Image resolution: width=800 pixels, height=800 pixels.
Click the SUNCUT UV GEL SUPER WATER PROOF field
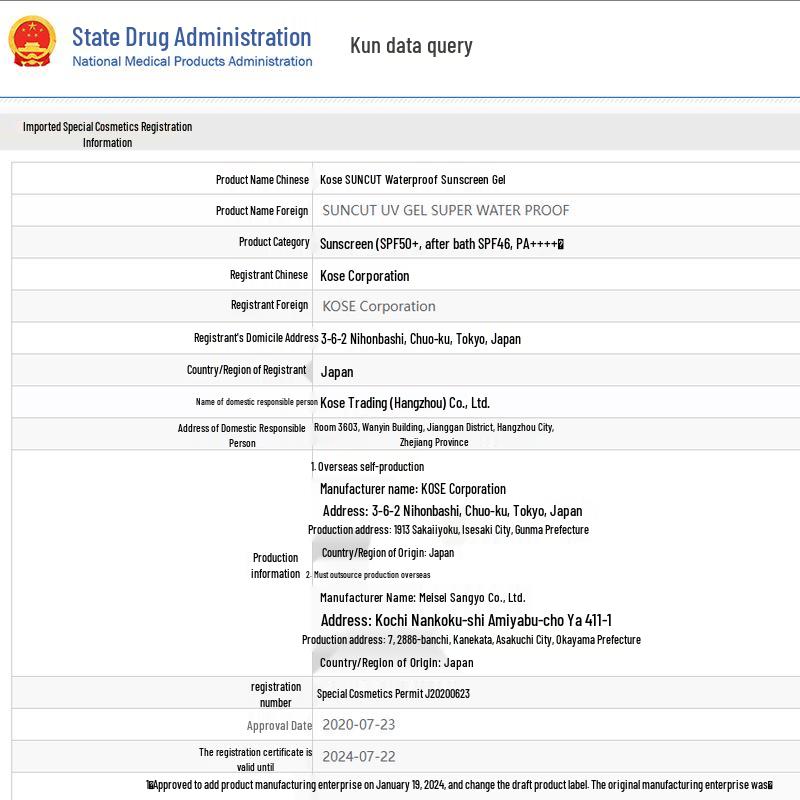(x=445, y=210)
